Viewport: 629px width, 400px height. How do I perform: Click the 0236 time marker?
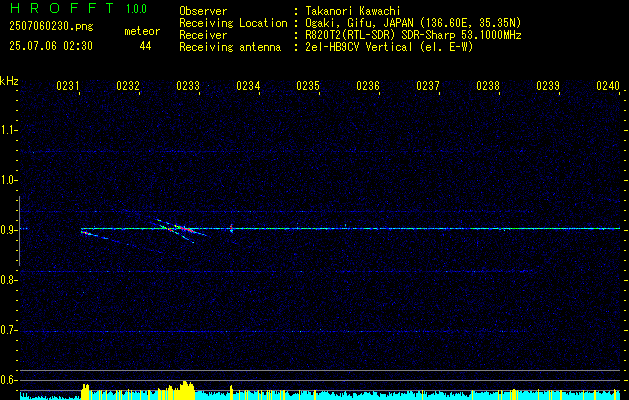click(x=368, y=86)
